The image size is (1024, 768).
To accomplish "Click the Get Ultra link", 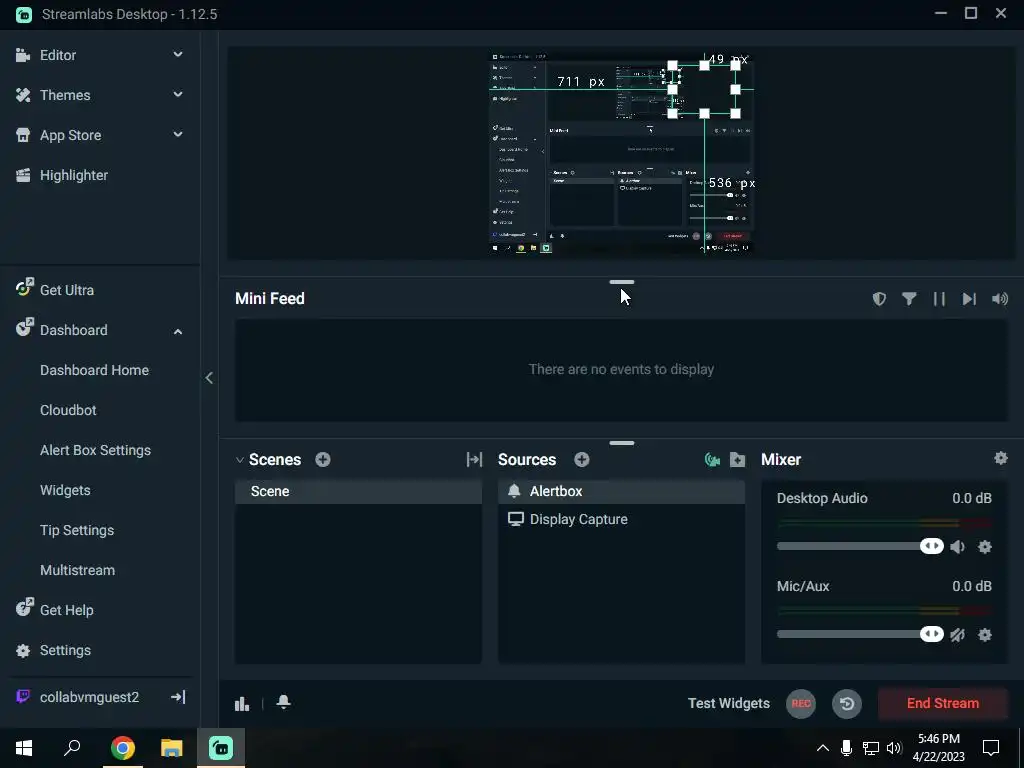I will 66,290.
